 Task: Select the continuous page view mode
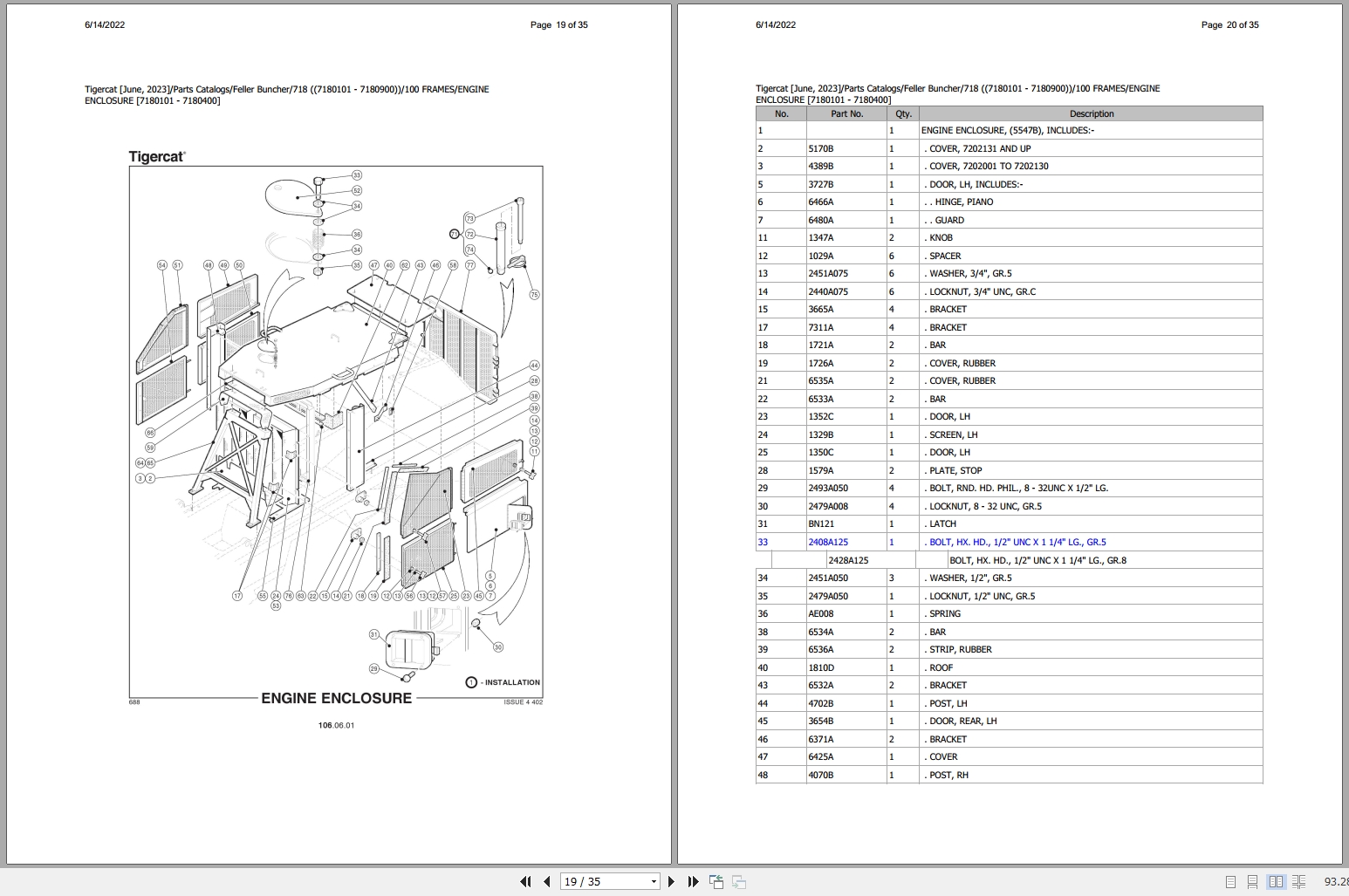click(1254, 882)
